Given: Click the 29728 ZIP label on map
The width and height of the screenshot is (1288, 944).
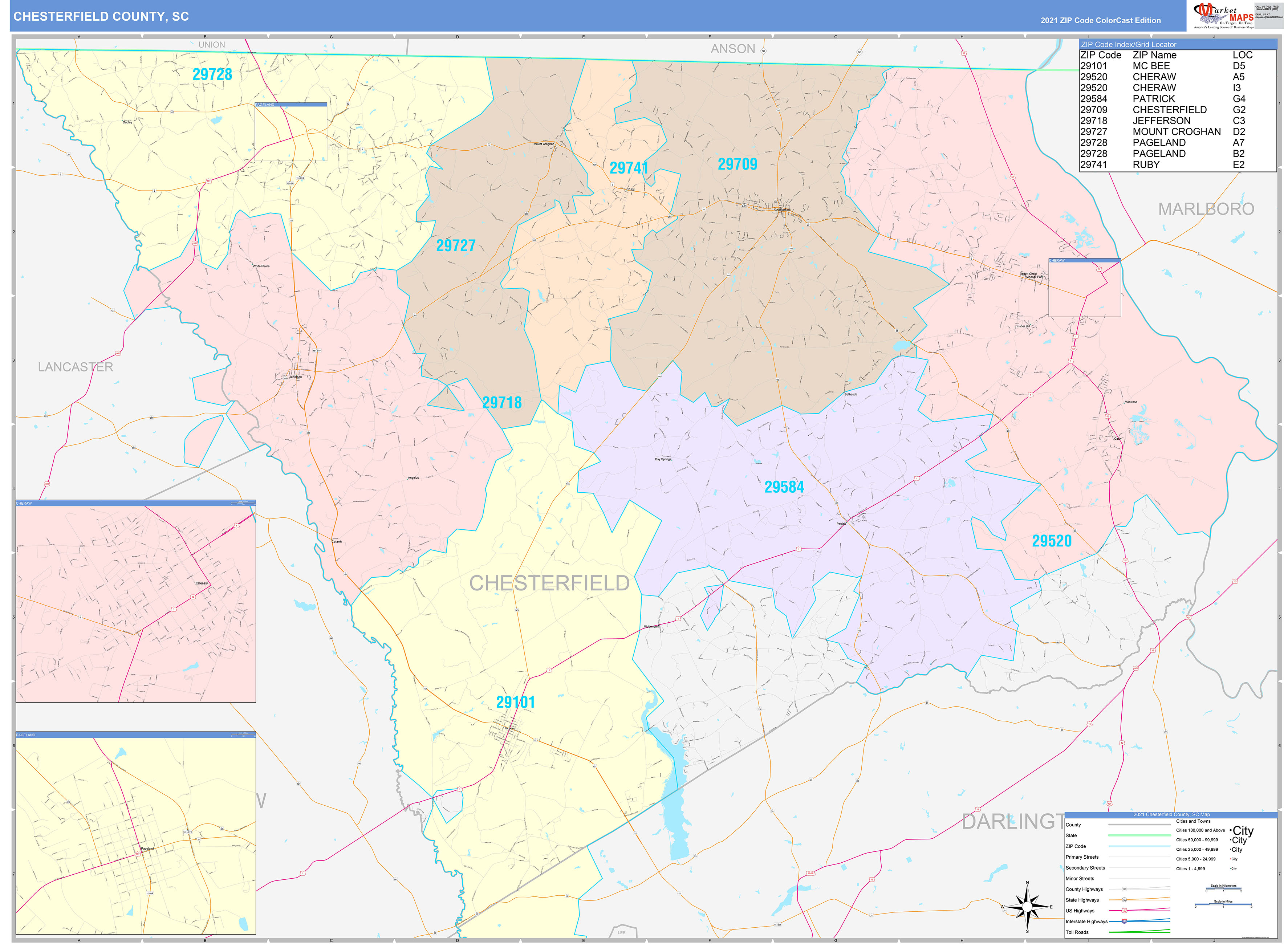Looking at the screenshot, I should click(x=212, y=74).
